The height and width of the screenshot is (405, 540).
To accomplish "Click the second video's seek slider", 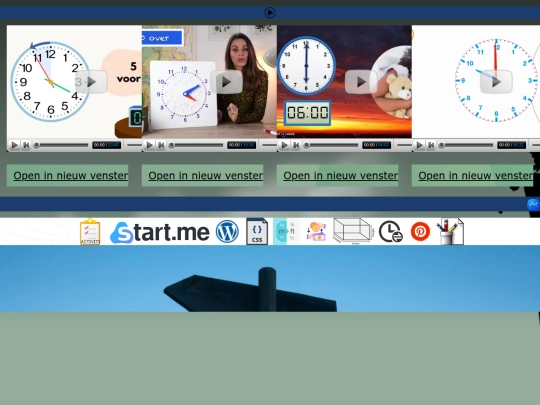I will click(196, 145).
